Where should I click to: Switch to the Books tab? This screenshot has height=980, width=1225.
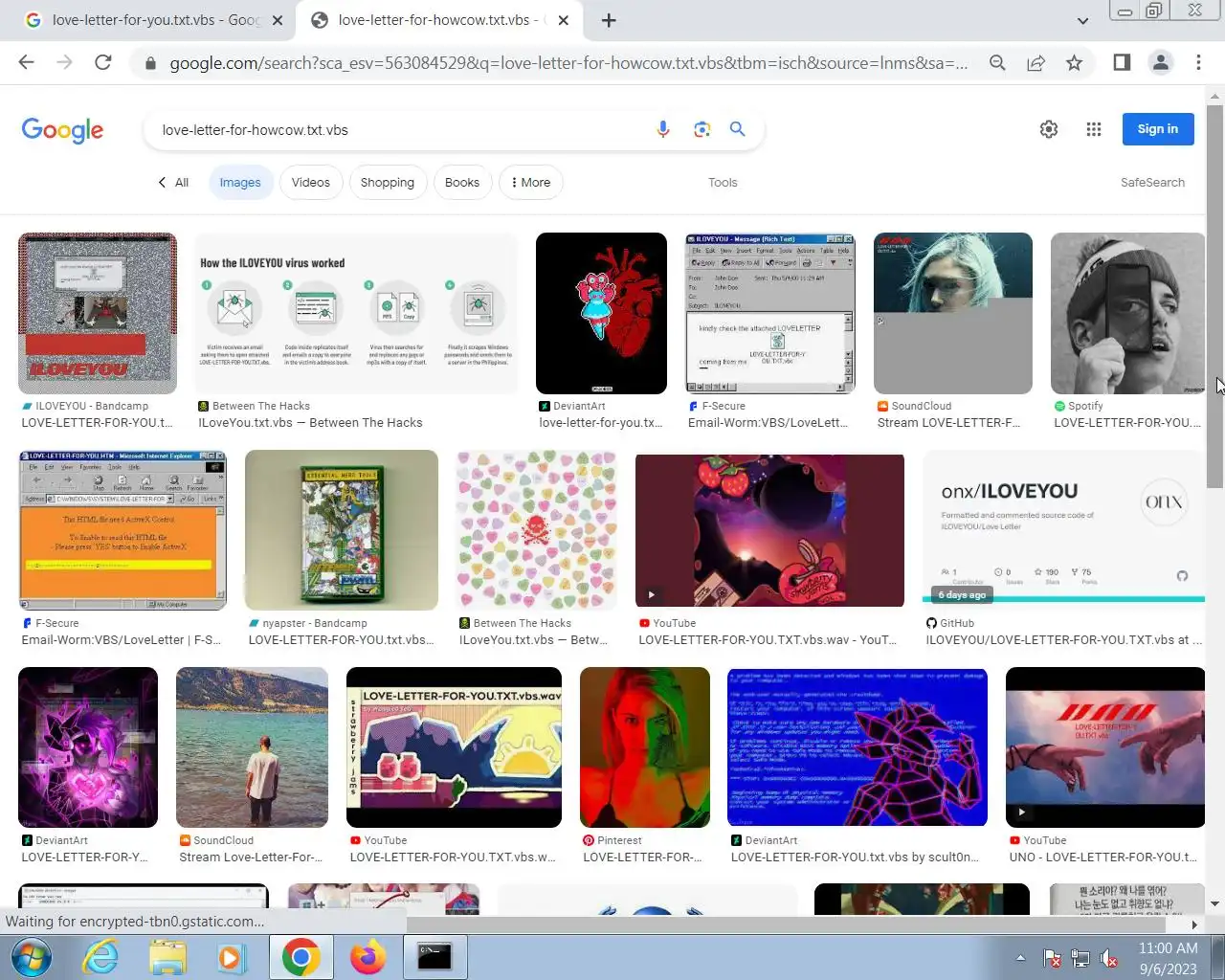point(462,182)
